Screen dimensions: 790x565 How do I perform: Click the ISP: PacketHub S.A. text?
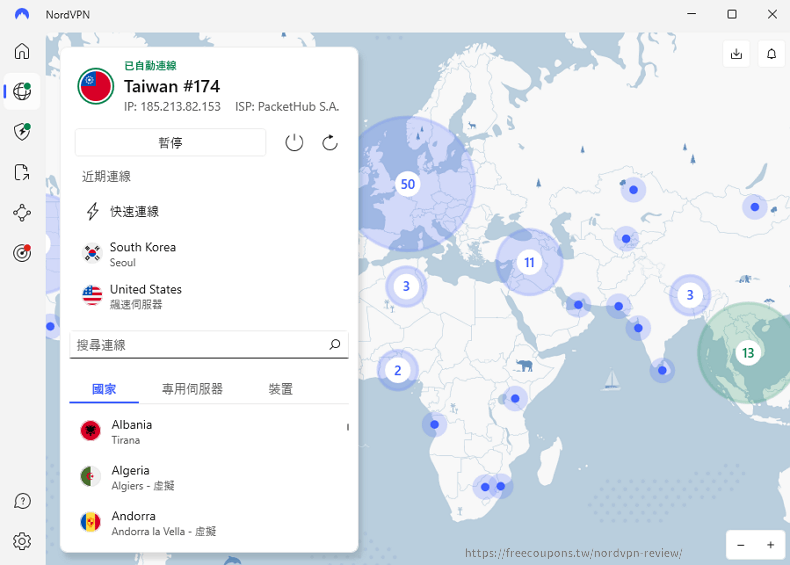point(287,106)
